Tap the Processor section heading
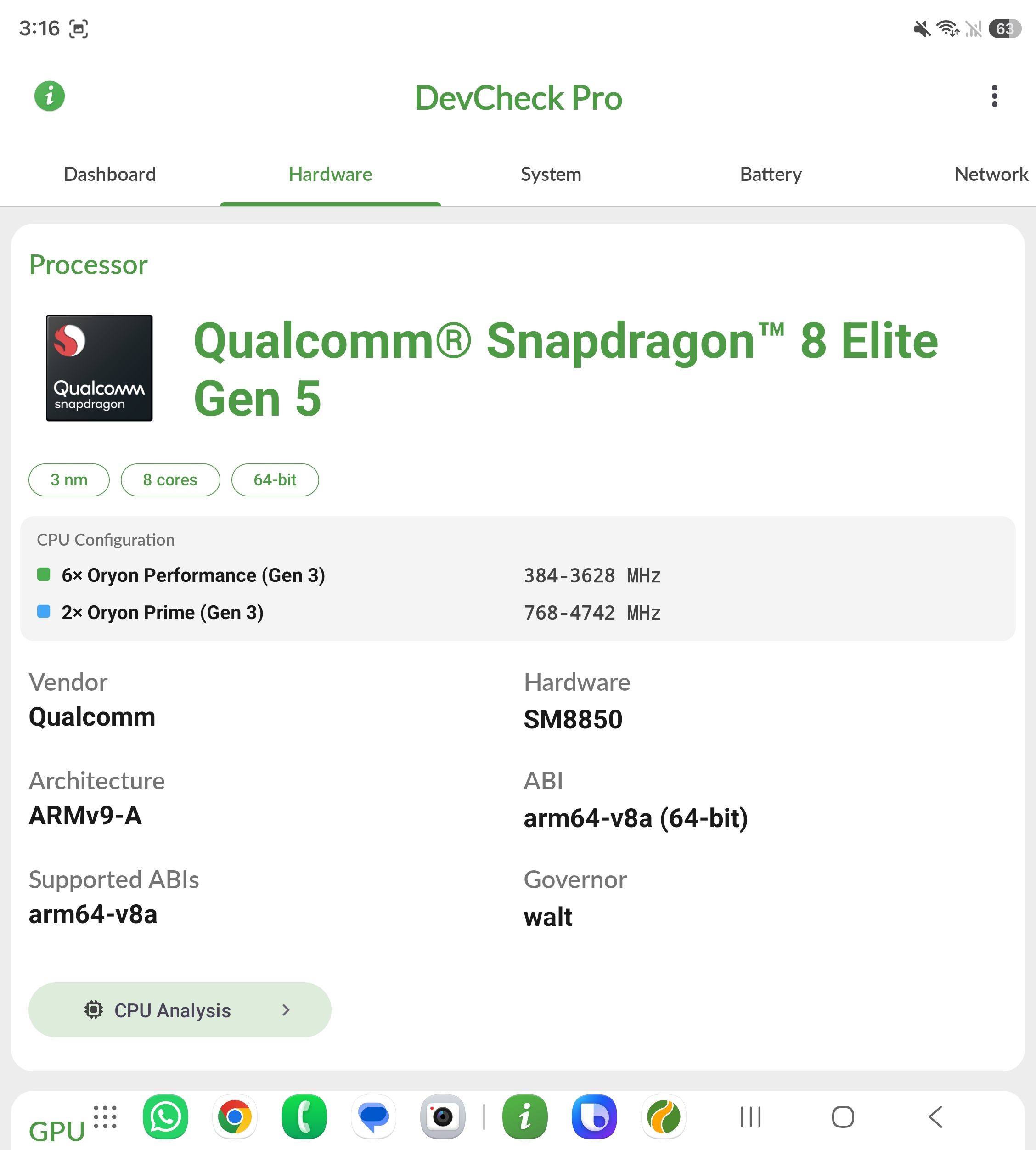This screenshot has height=1150, width=1036. pyautogui.click(x=88, y=265)
